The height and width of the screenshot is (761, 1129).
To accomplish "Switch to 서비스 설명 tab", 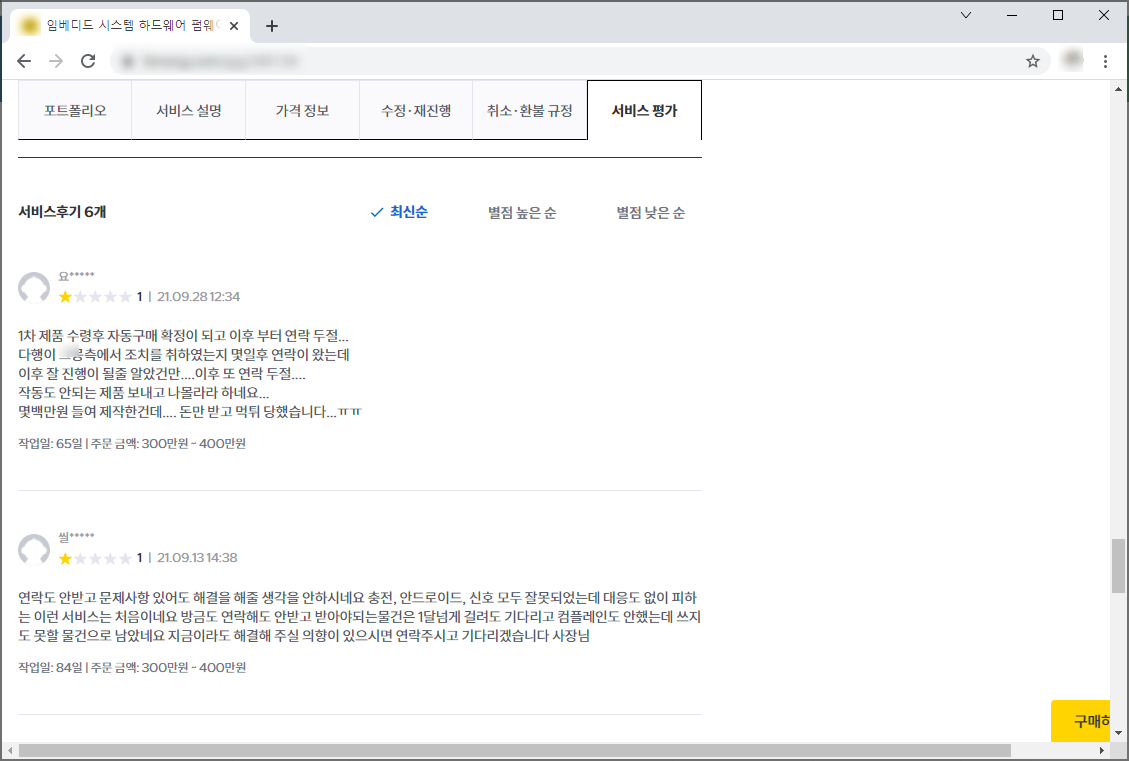I will point(188,111).
